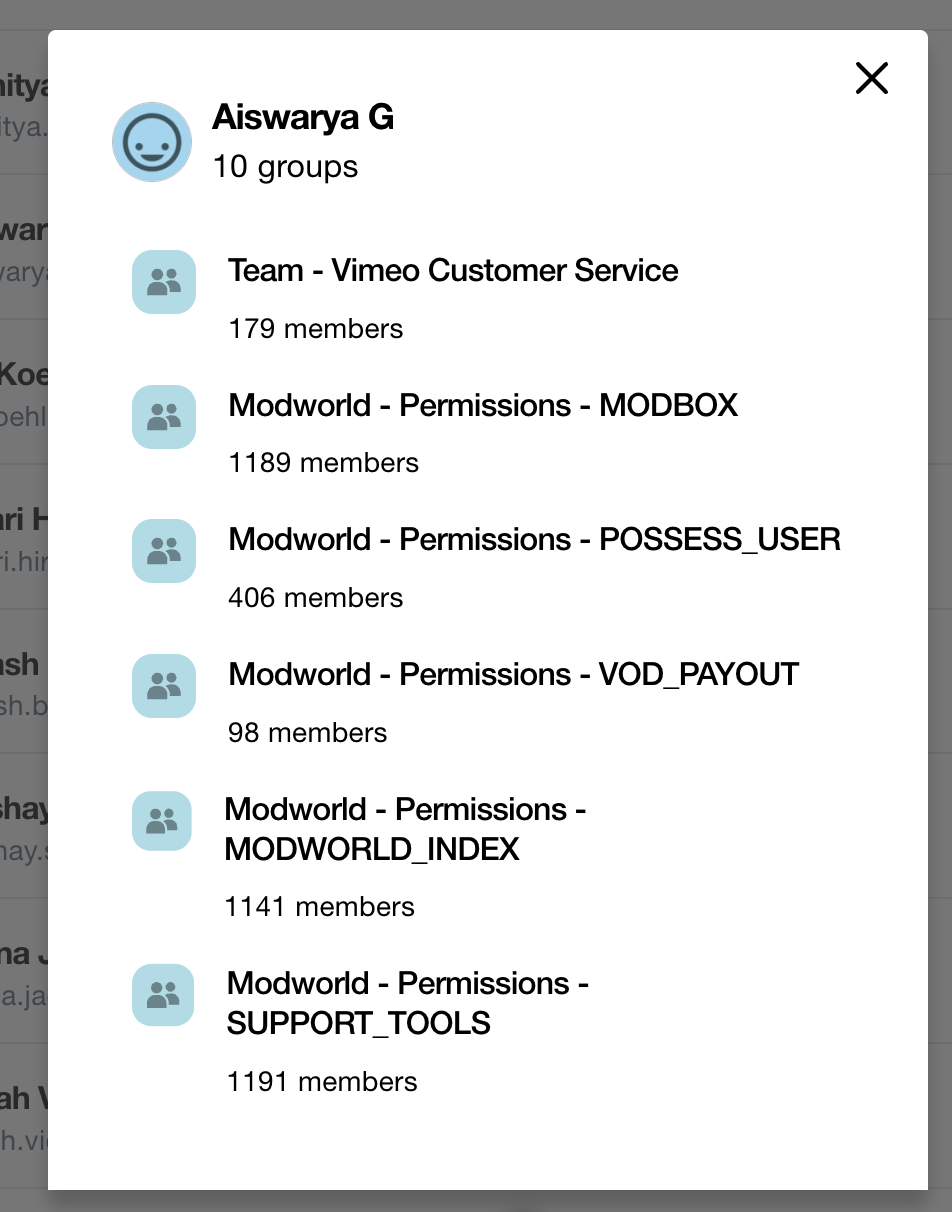Screen dimensions: 952x1212
Task: Click "1189 members" under MODBOX
Action: [x=323, y=463]
